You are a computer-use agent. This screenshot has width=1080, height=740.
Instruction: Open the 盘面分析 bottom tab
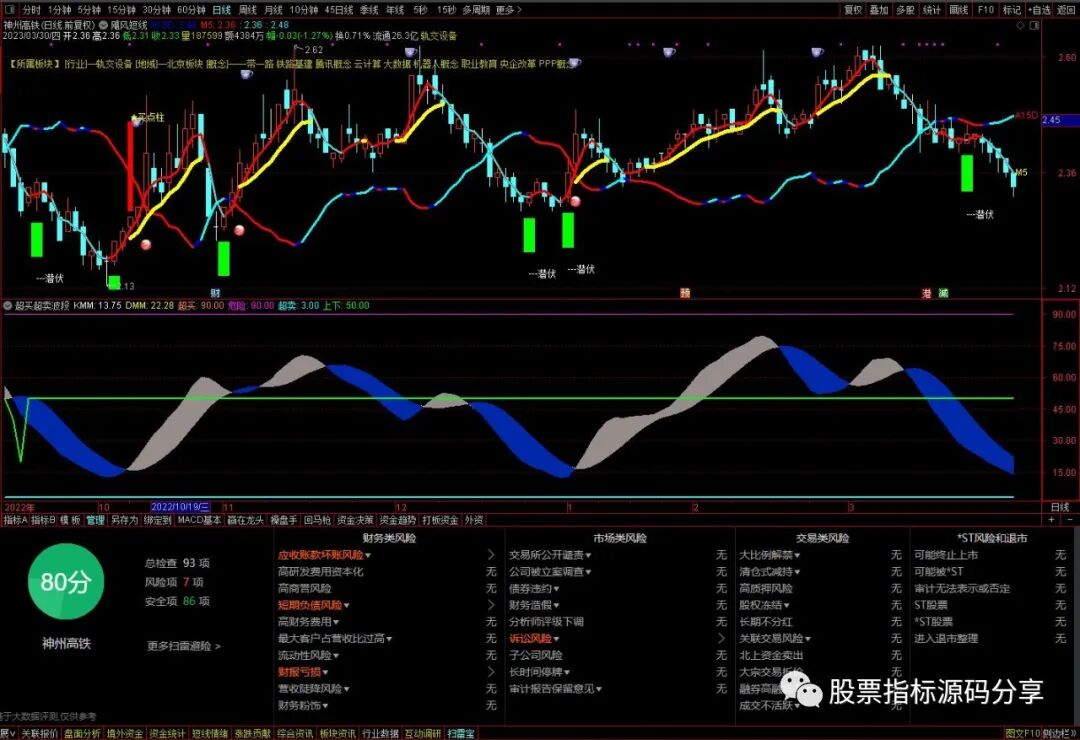tap(82, 734)
